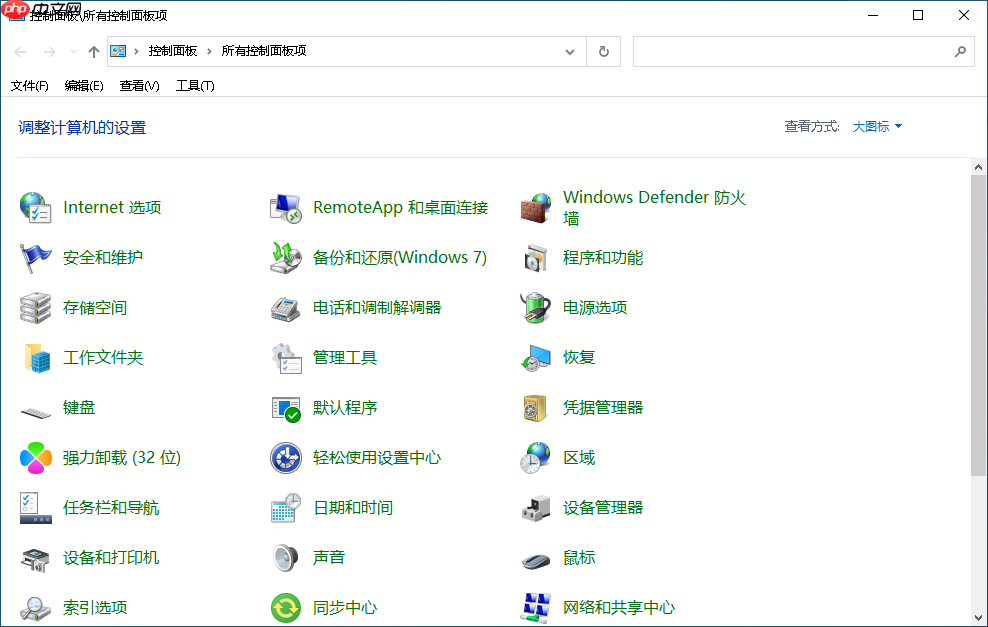Expand the address bar history dropdown
Viewport: 988px width, 627px height.
(x=569, y=51)
